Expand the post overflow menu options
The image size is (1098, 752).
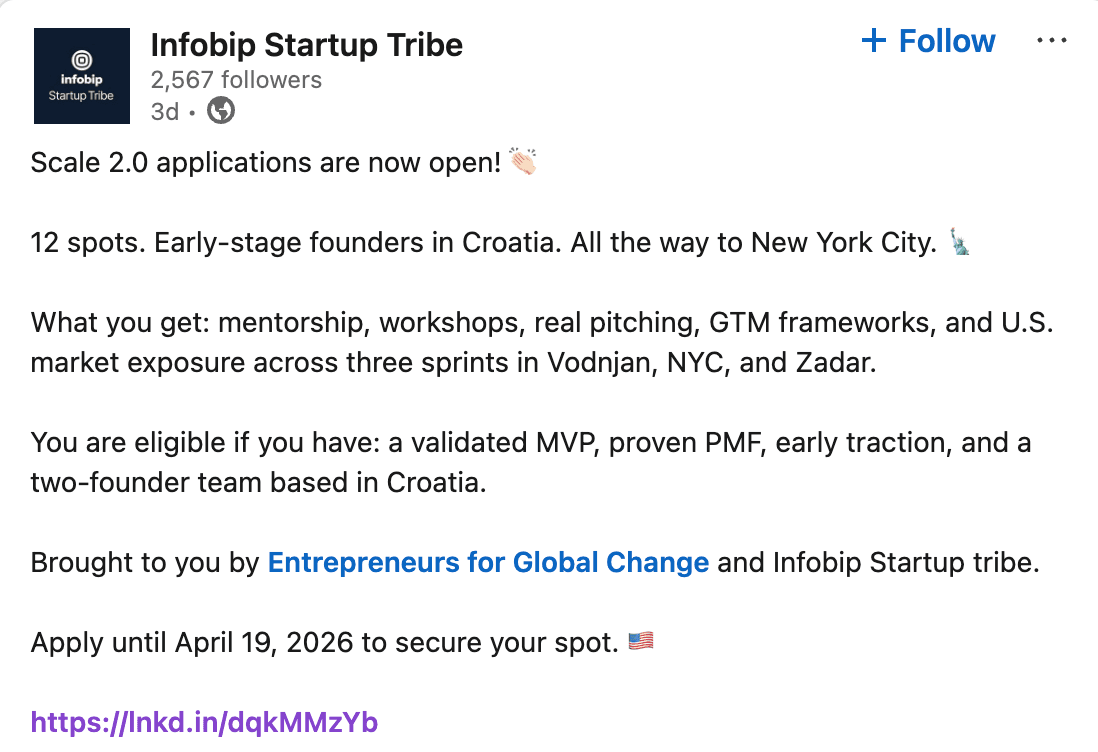pos(1052,40)
